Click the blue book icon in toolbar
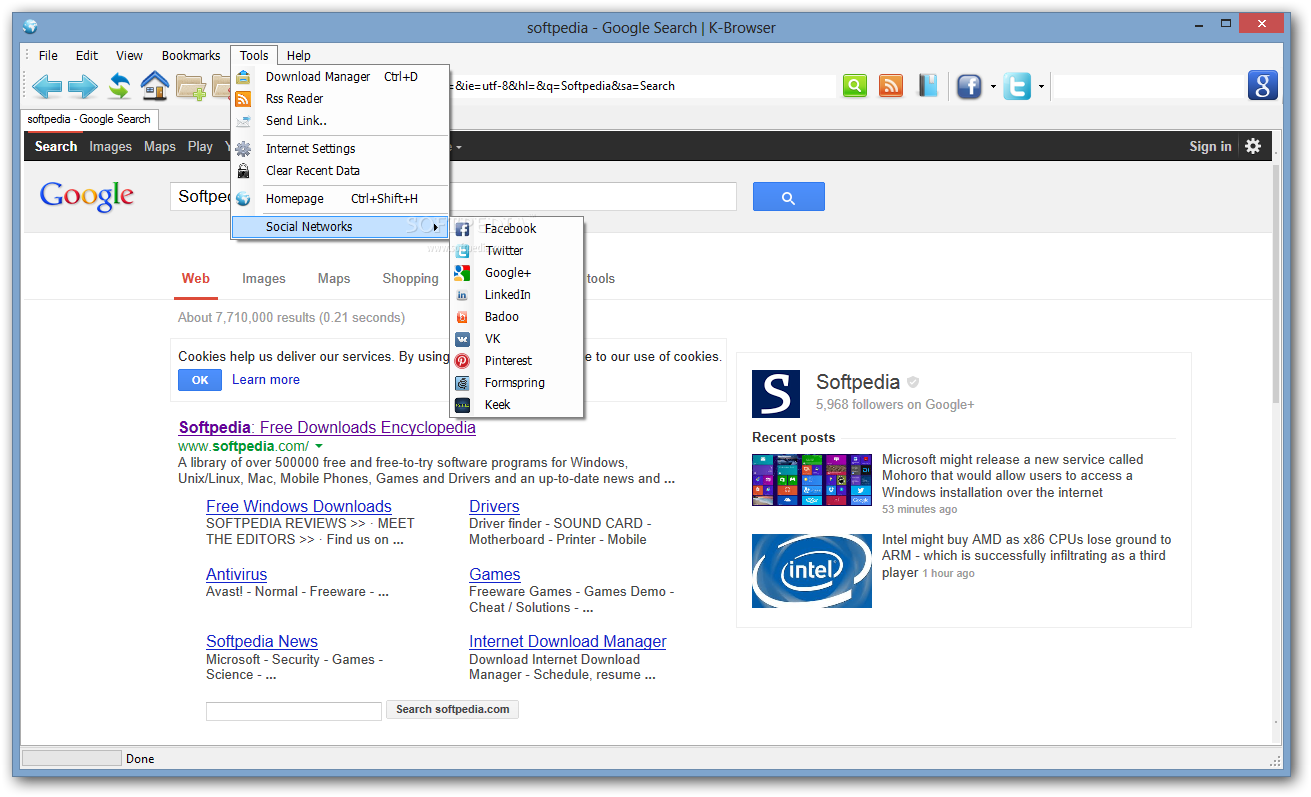1311x797 pixels. pos(929,86)
